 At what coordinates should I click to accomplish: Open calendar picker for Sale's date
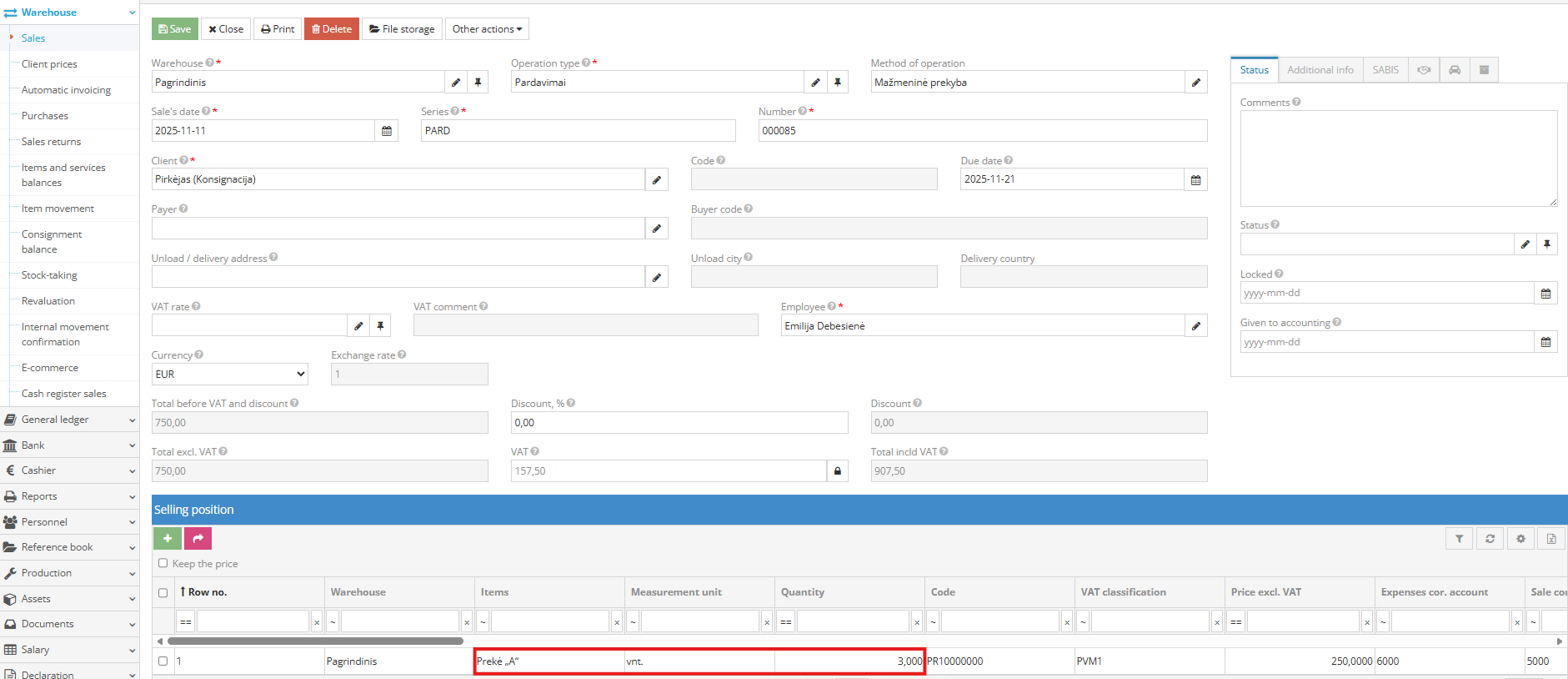(x=387, y=131)
